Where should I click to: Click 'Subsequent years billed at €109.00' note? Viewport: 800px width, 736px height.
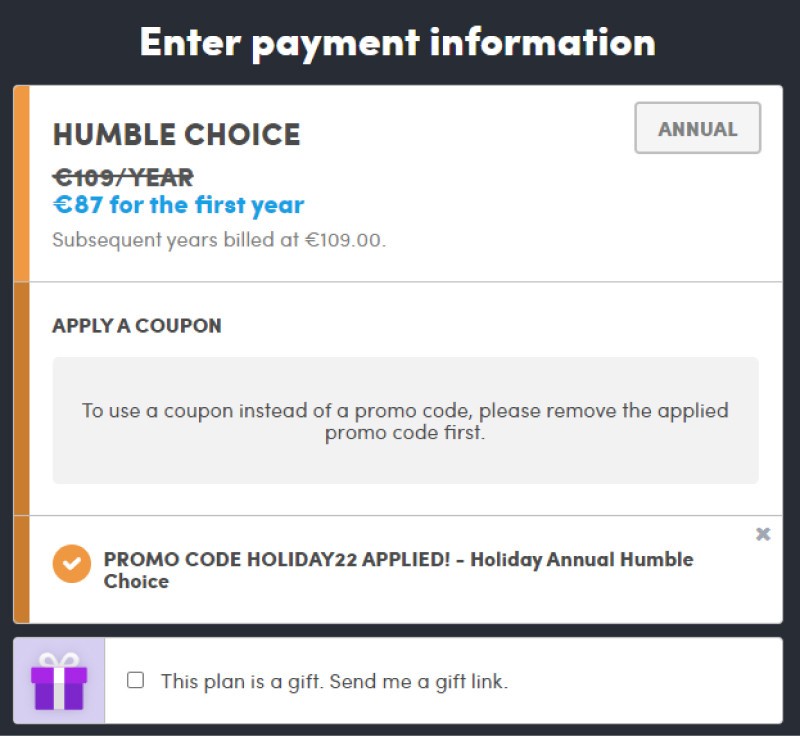coord(219,240)
